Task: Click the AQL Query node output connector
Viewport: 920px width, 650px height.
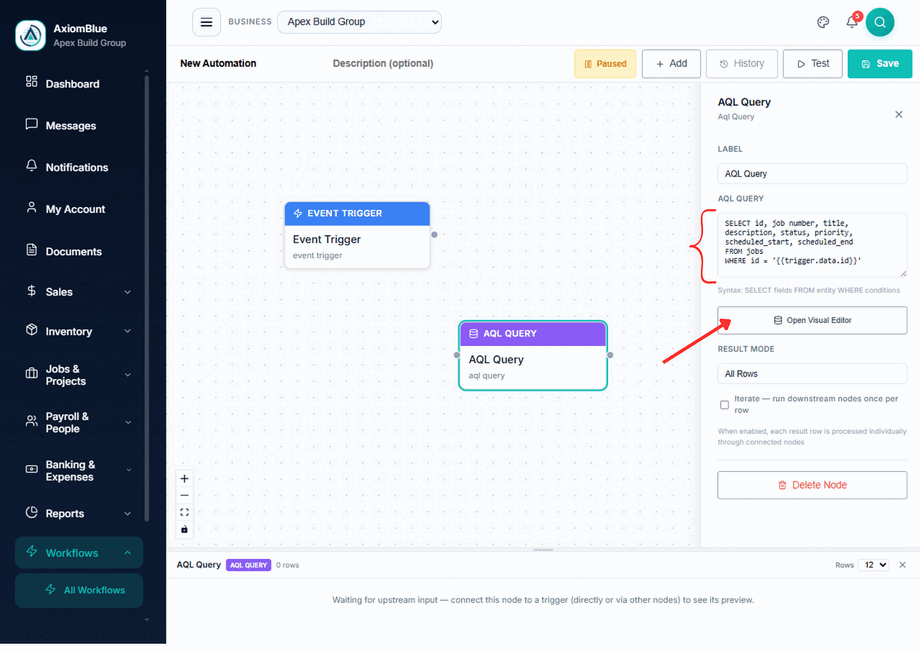Action: (x=610, y=355)
